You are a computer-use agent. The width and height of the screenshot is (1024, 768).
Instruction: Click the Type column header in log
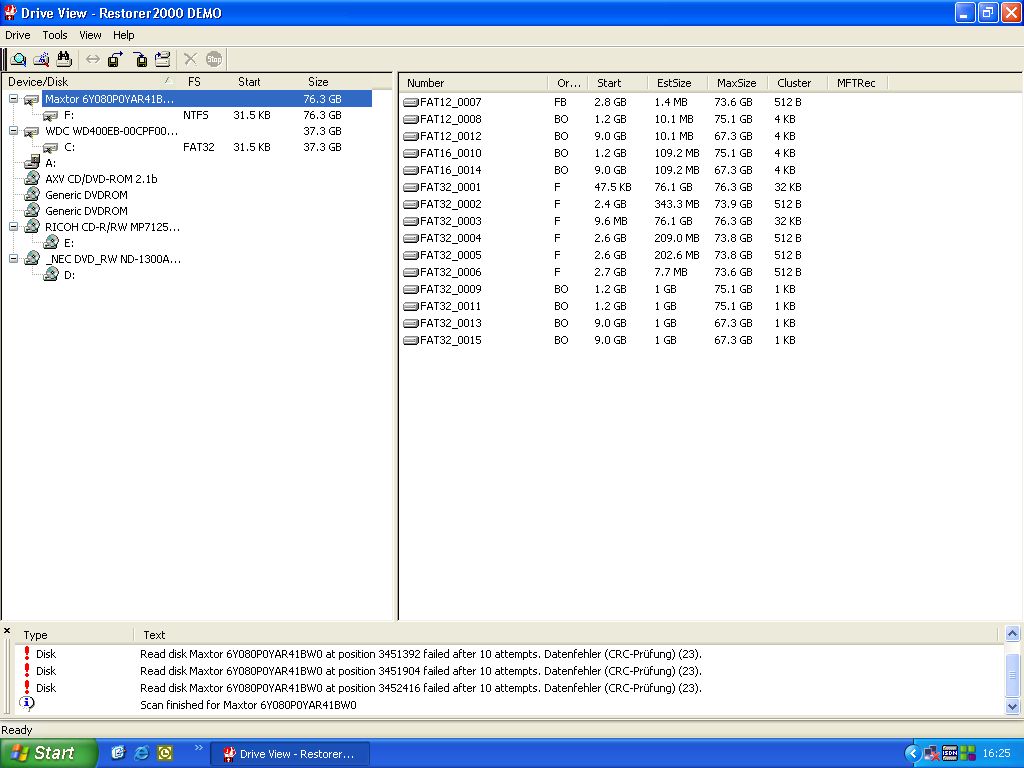(75, 635)
